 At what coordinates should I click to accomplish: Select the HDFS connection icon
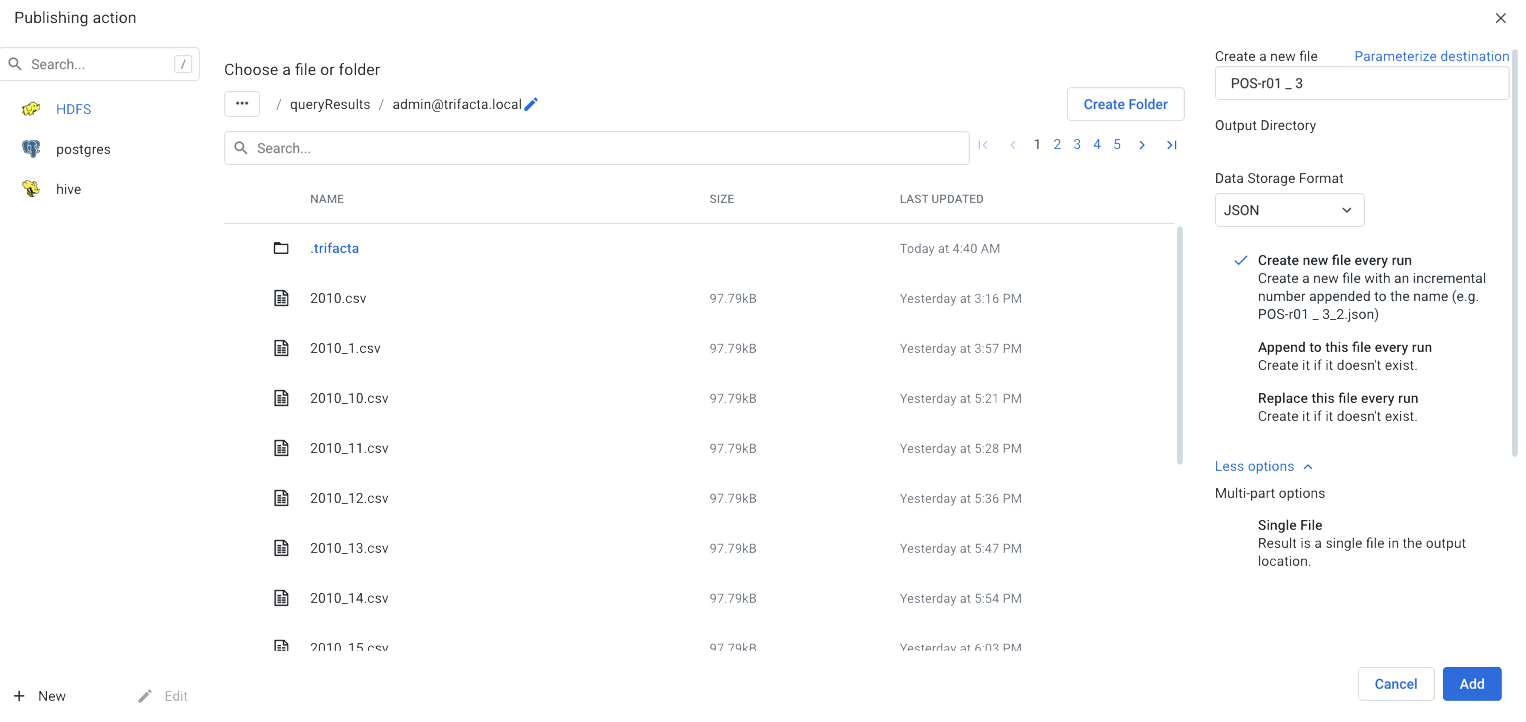[x=31, y=109]
